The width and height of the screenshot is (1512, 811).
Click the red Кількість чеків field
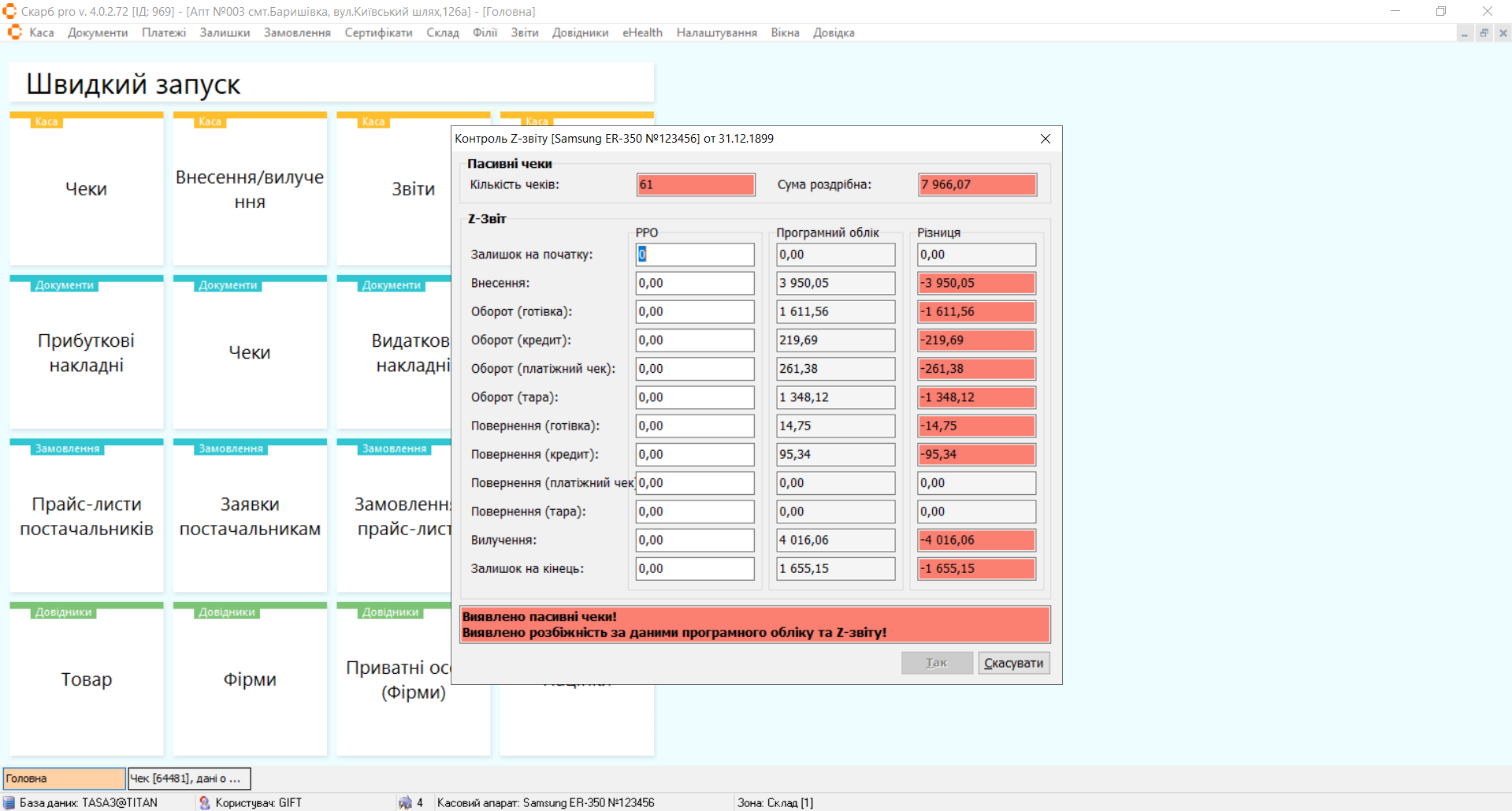coord(695,184)
